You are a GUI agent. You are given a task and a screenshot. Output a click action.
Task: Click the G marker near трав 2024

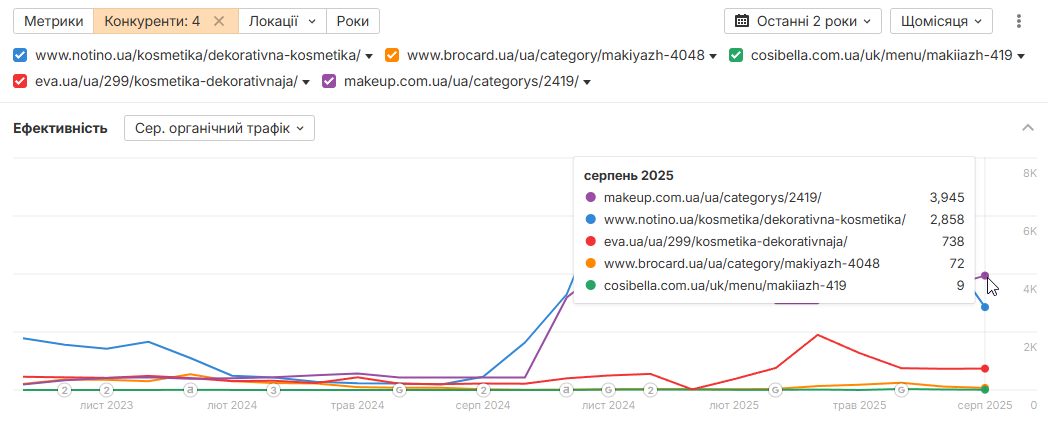[x=399, y=389]
